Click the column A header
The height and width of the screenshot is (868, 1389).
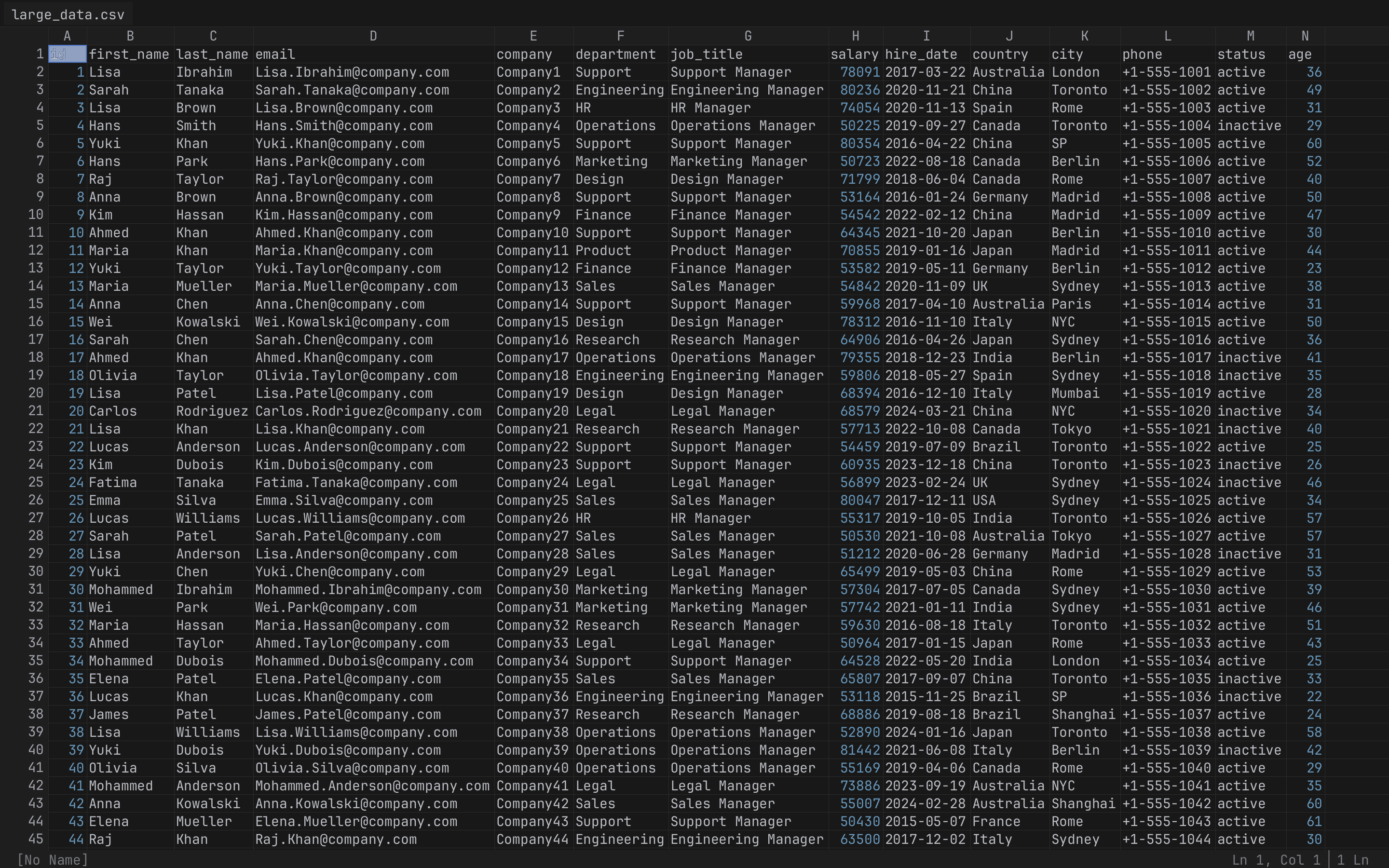[67, 35]
